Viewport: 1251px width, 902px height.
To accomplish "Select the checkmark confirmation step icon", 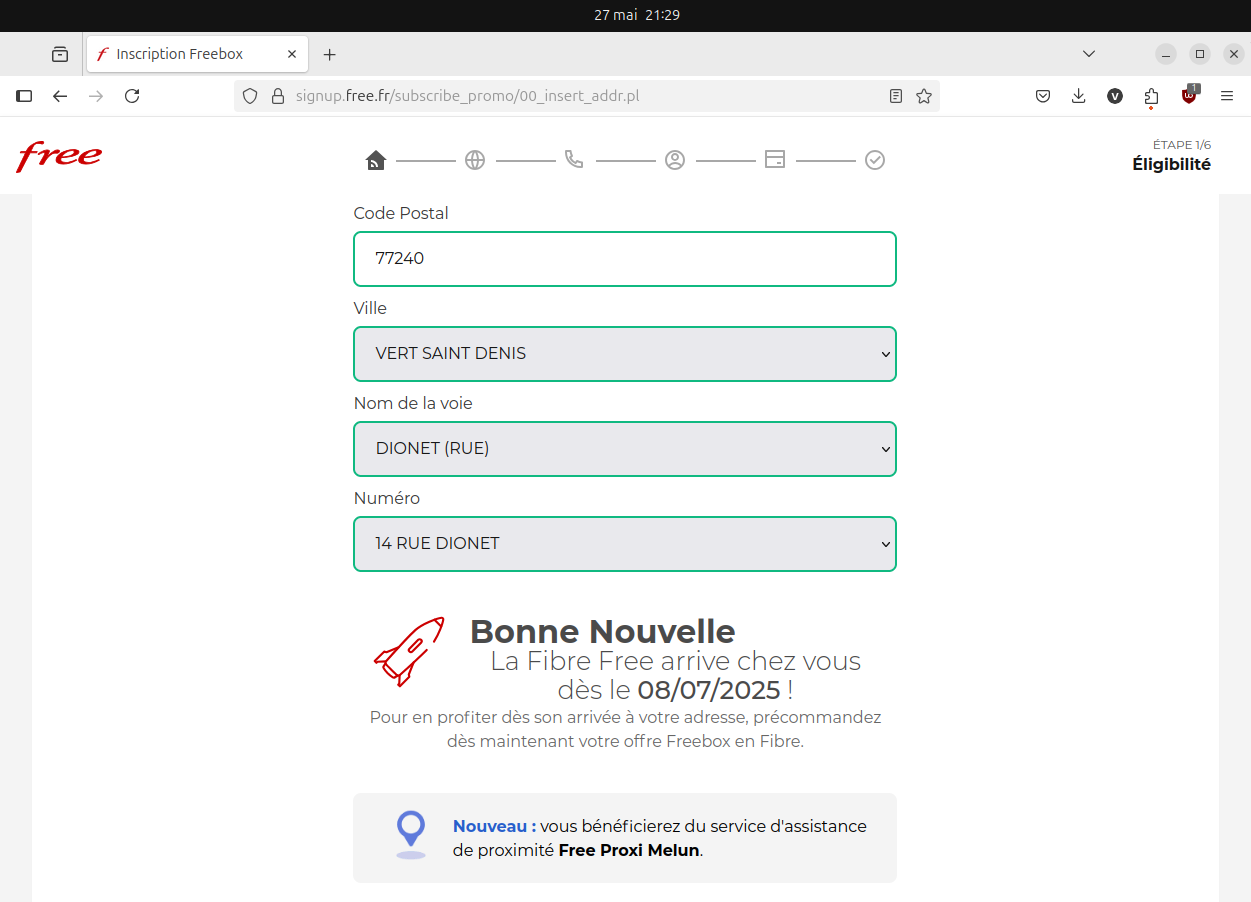I will pyautogui.click(x=875, y=160).
